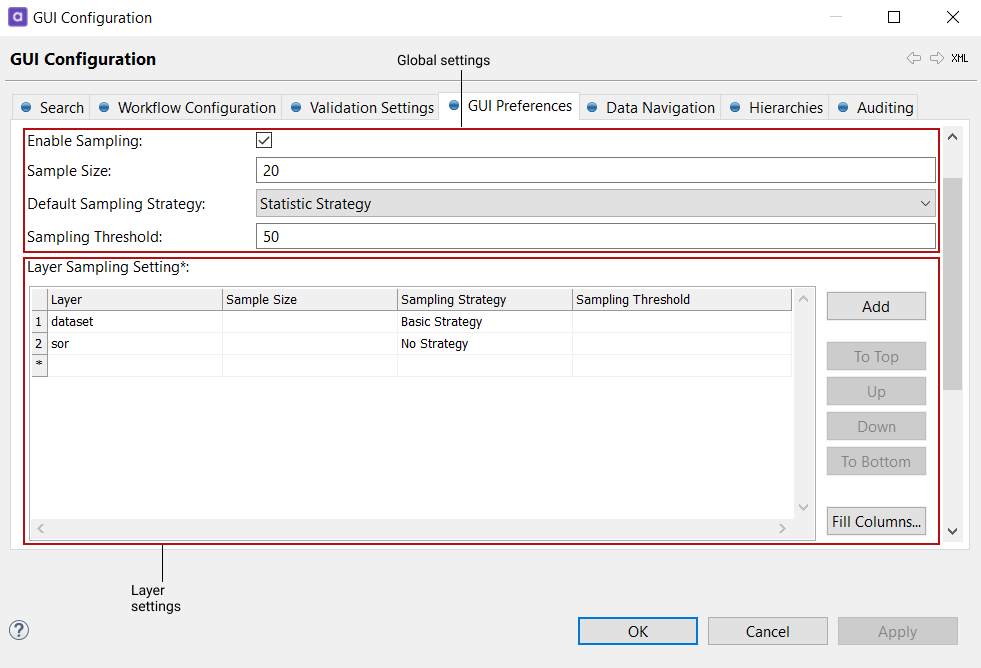Click inside the Sample Size input field
Screen dimensions: 981x668
[595, 170]
